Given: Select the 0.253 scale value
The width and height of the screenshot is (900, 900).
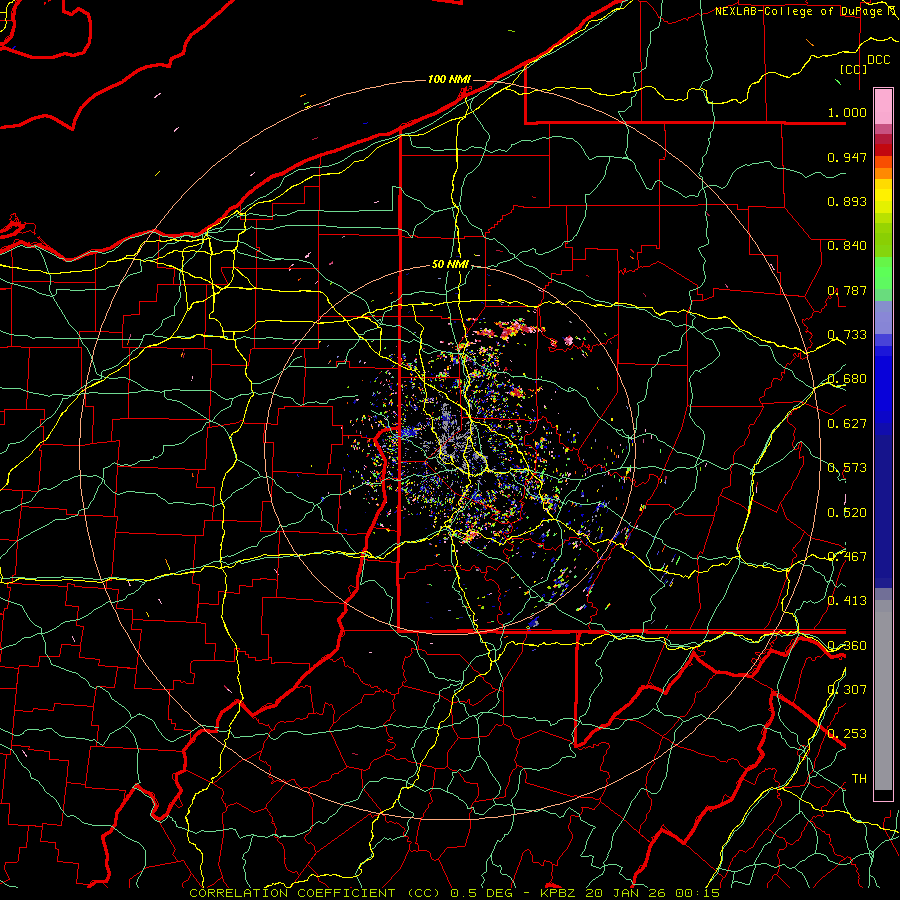Looking at the screenshot, I should click(x=847, y=734).
